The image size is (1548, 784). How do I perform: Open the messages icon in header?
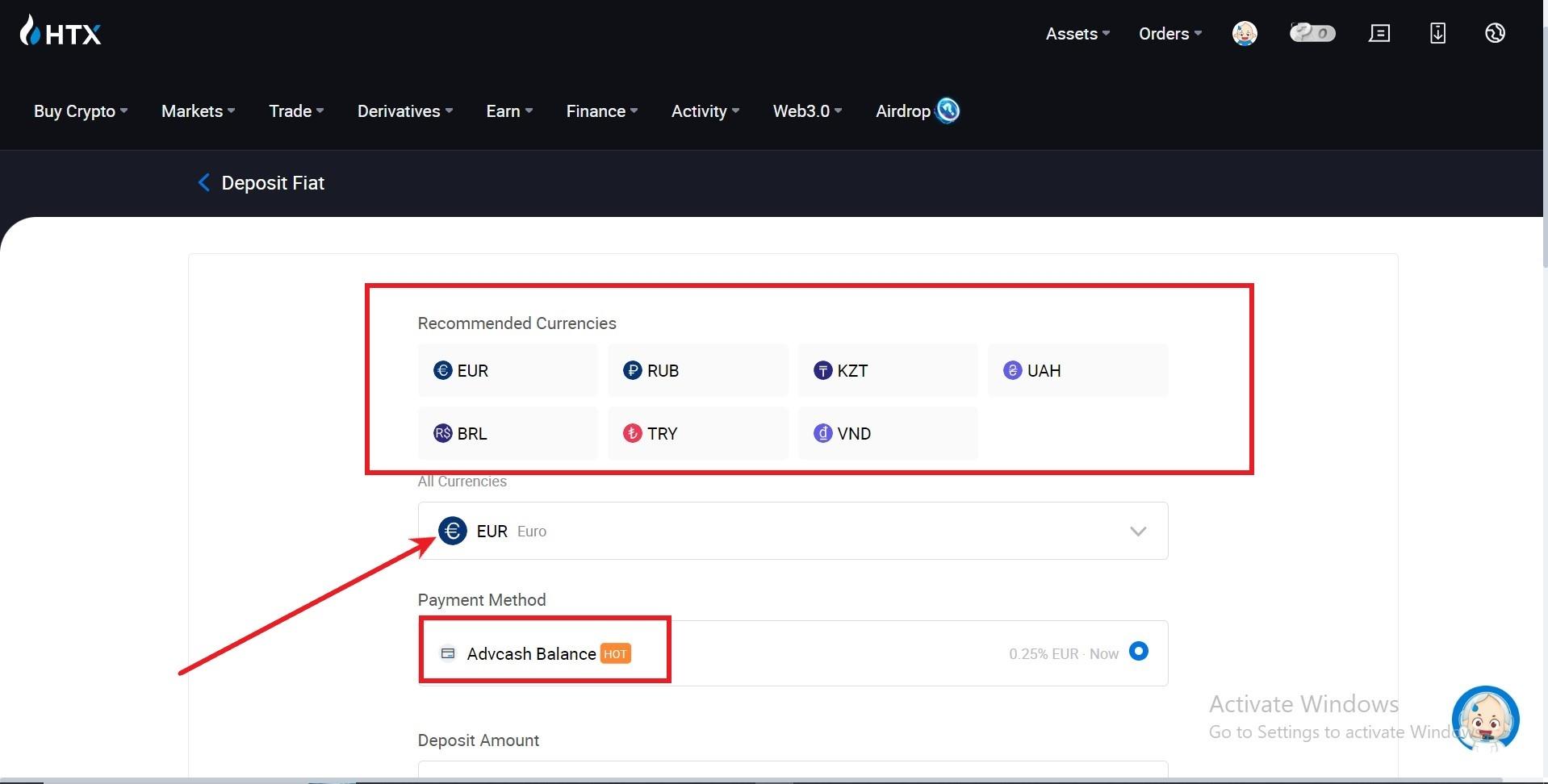(x=1379, y=33)
